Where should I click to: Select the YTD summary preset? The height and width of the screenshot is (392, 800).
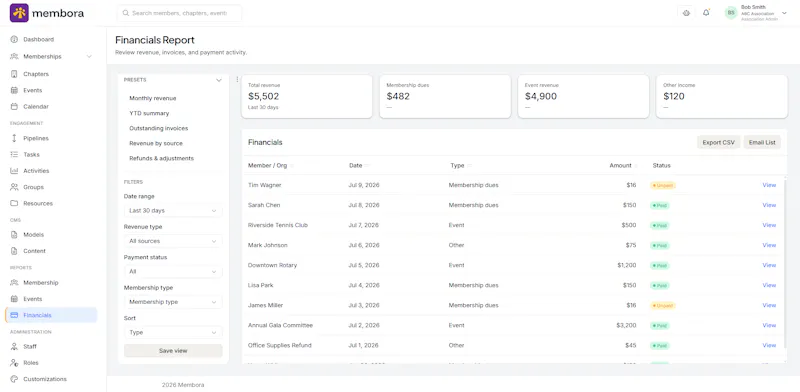pyautogui.click(x=149, y=113)
